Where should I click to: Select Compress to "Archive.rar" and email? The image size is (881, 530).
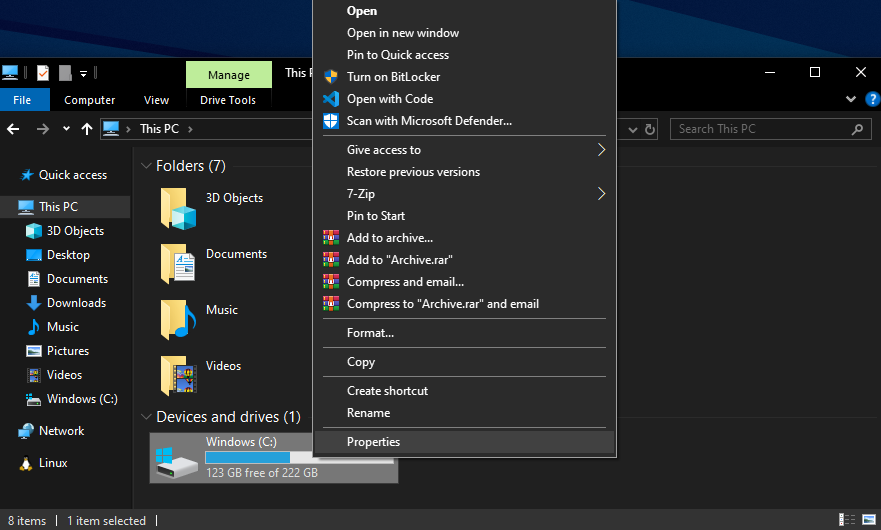click(x=464, y=304)
